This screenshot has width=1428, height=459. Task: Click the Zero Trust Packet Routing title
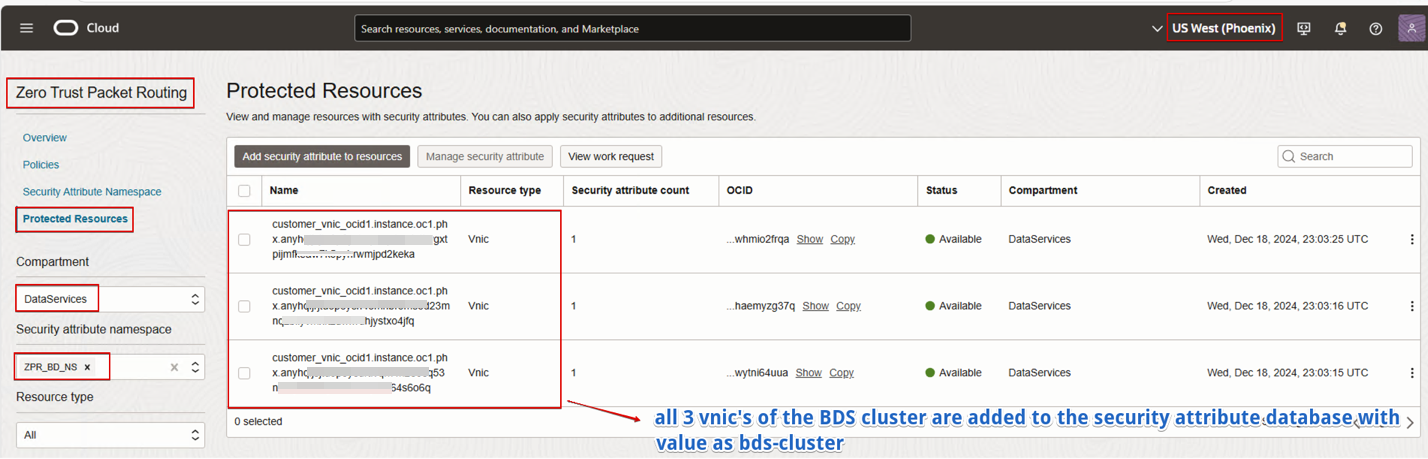pyautogui.click(x=101, y=93)
